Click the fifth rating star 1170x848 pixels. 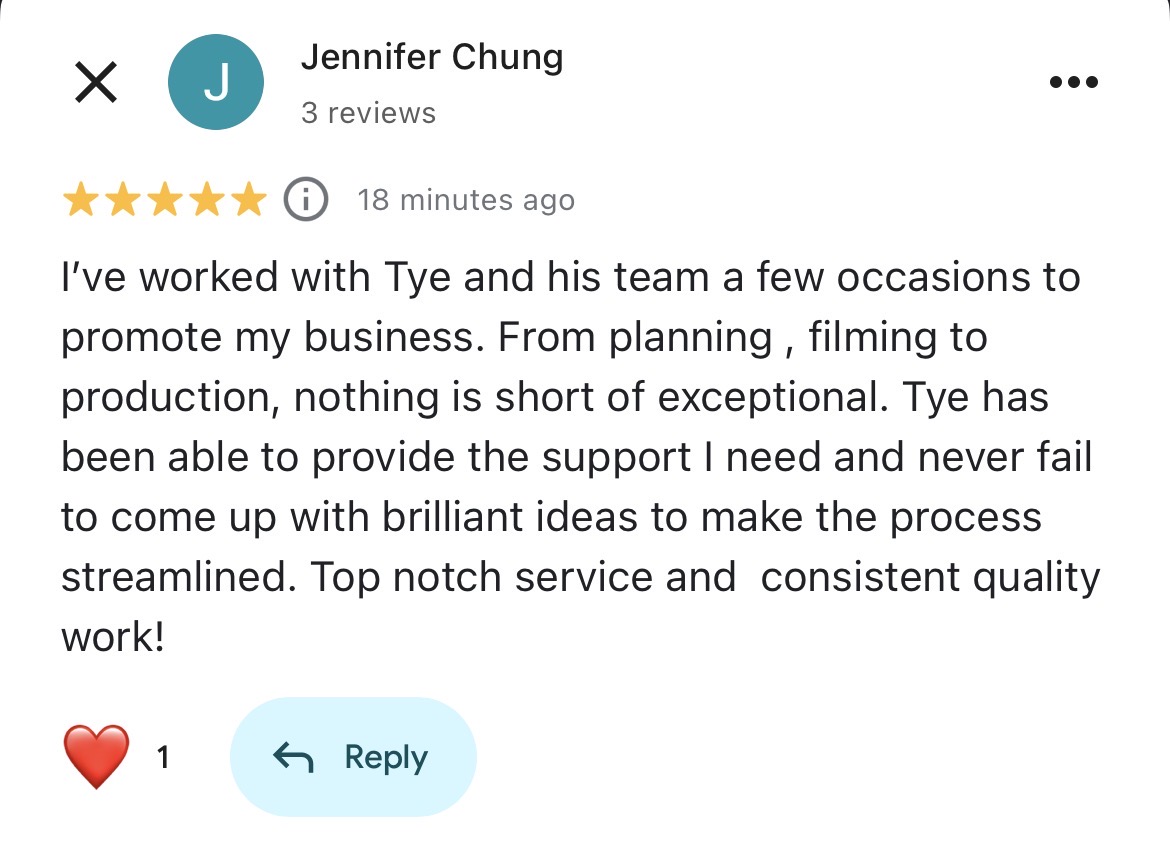click(247, 201)
